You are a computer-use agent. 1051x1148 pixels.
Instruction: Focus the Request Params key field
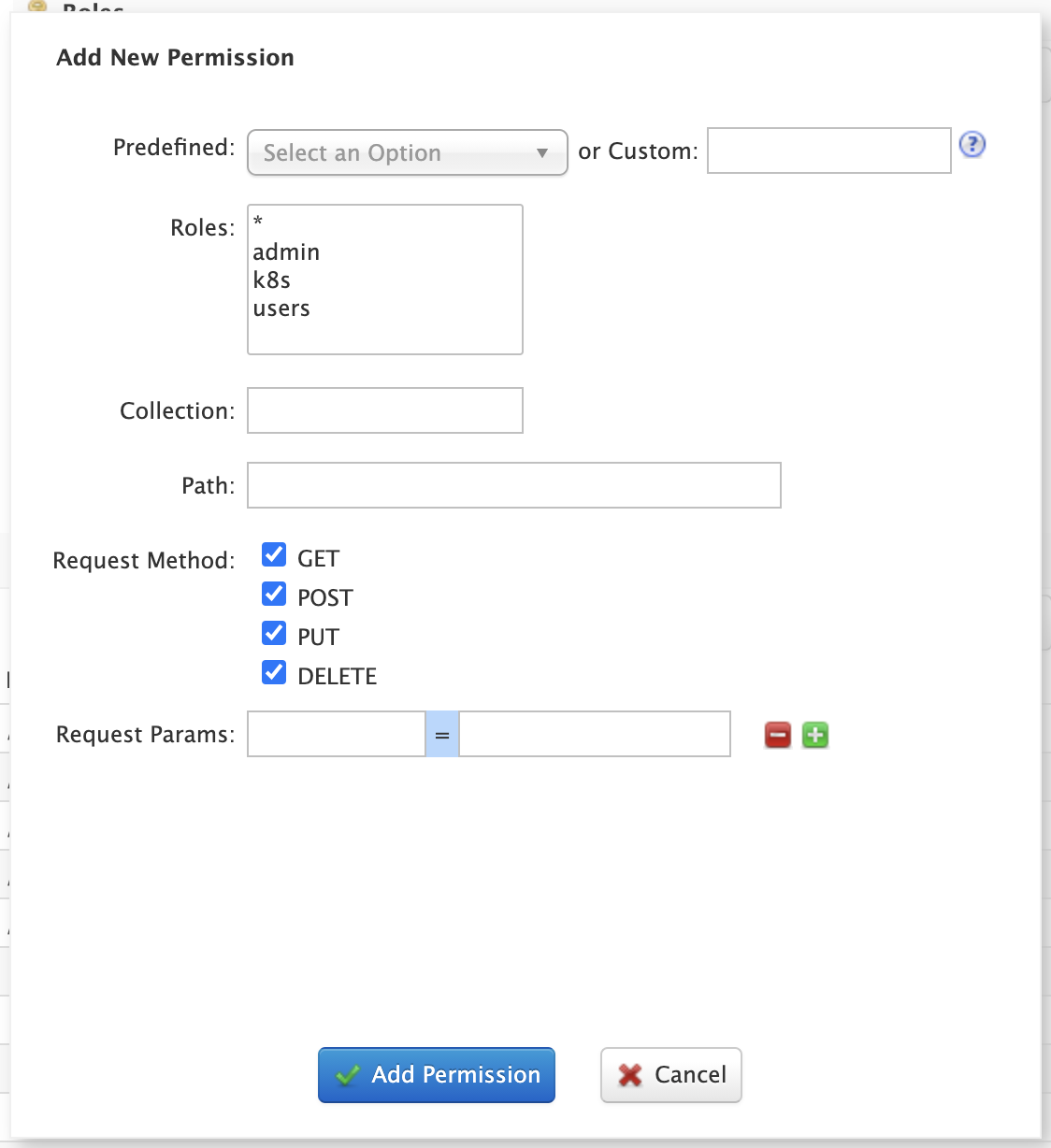tap(336, 734)
